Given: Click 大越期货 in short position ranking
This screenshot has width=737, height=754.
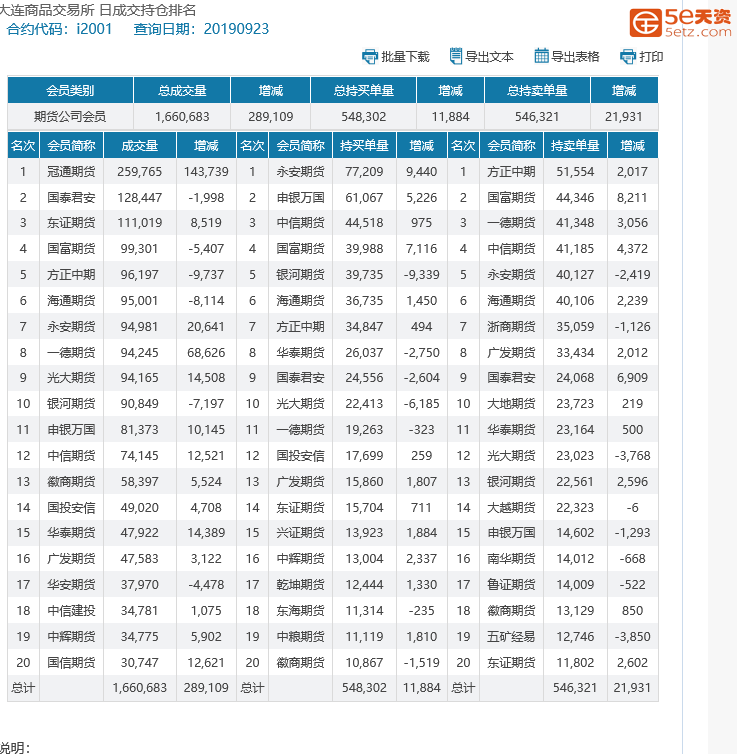Looking at the screenshot, I should [511, 507].
